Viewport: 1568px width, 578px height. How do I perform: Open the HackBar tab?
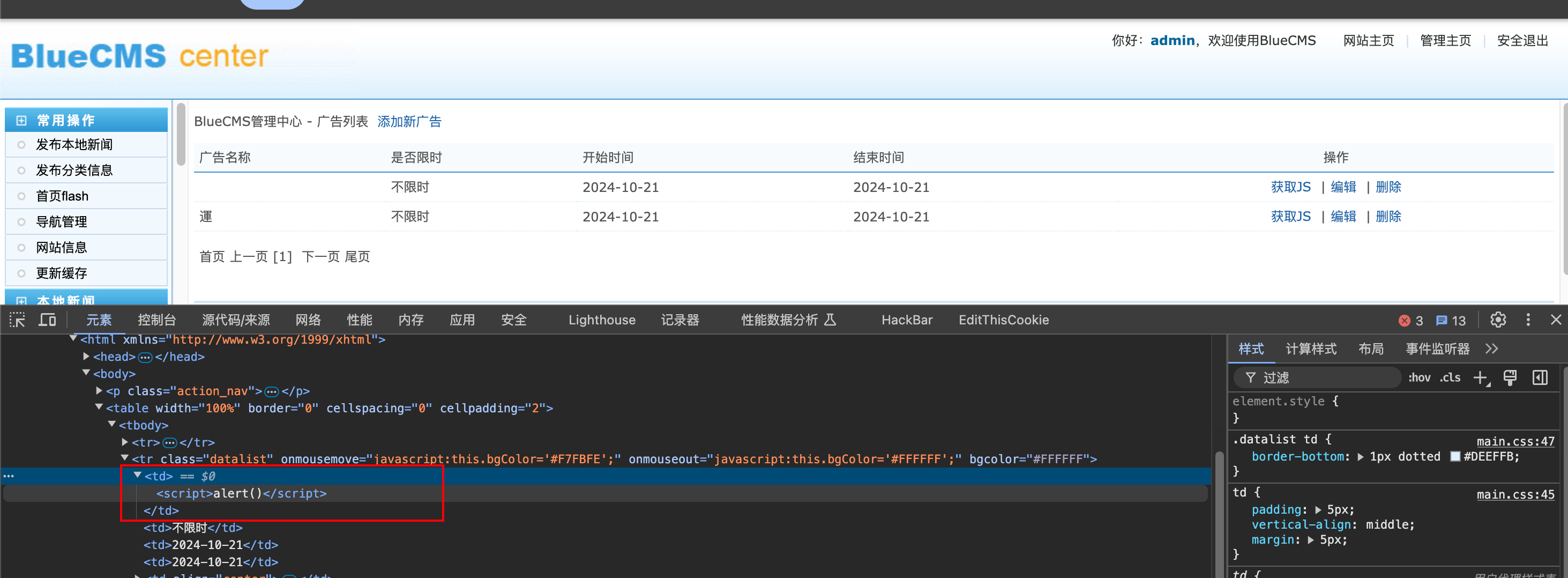(906, 320)
